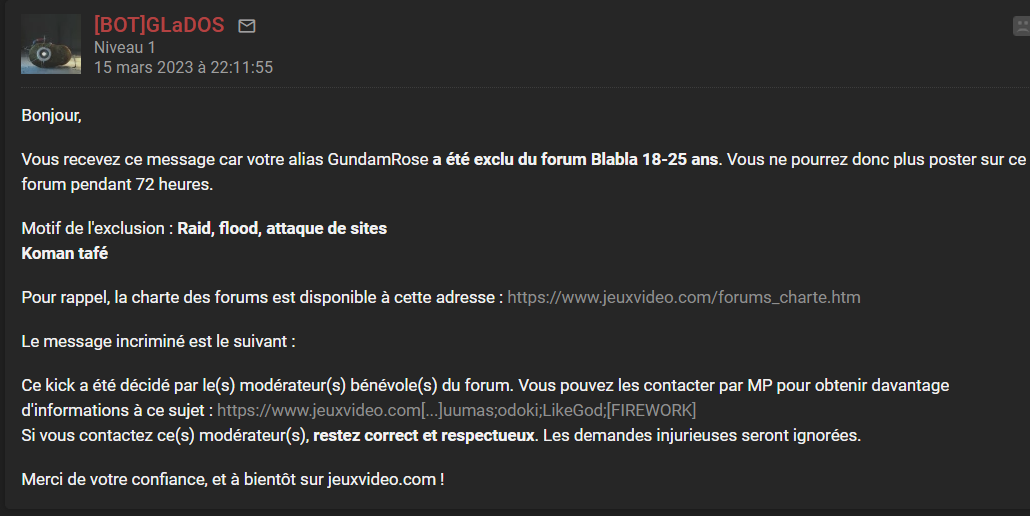Click the Niveau 1 level label
1030x516 pixels.
click(125, 47)
